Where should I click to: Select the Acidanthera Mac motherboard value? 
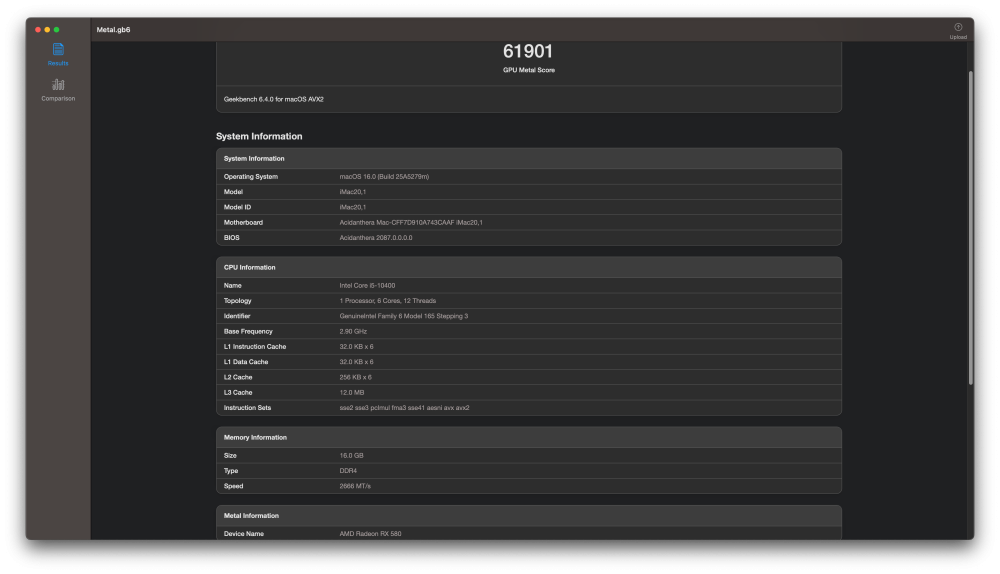[x=411, y=223]
